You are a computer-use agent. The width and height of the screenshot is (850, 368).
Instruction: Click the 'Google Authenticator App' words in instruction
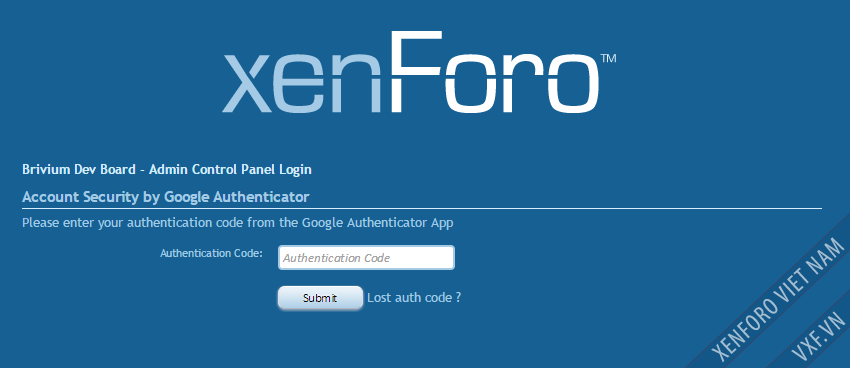pyautogui.click(x=377, y=223)
